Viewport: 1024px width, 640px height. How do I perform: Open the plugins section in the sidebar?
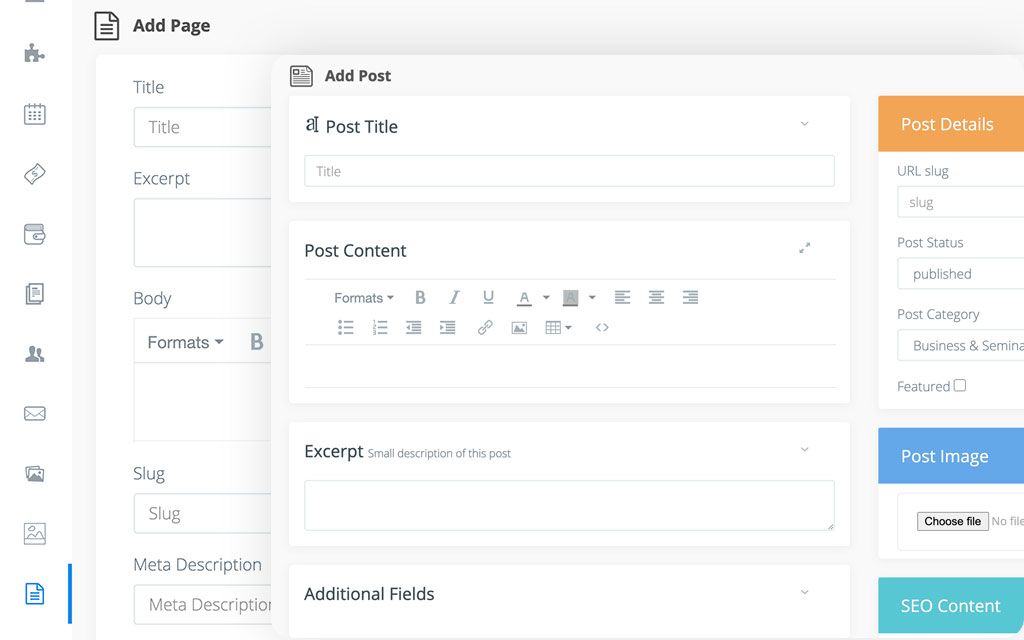34,54
